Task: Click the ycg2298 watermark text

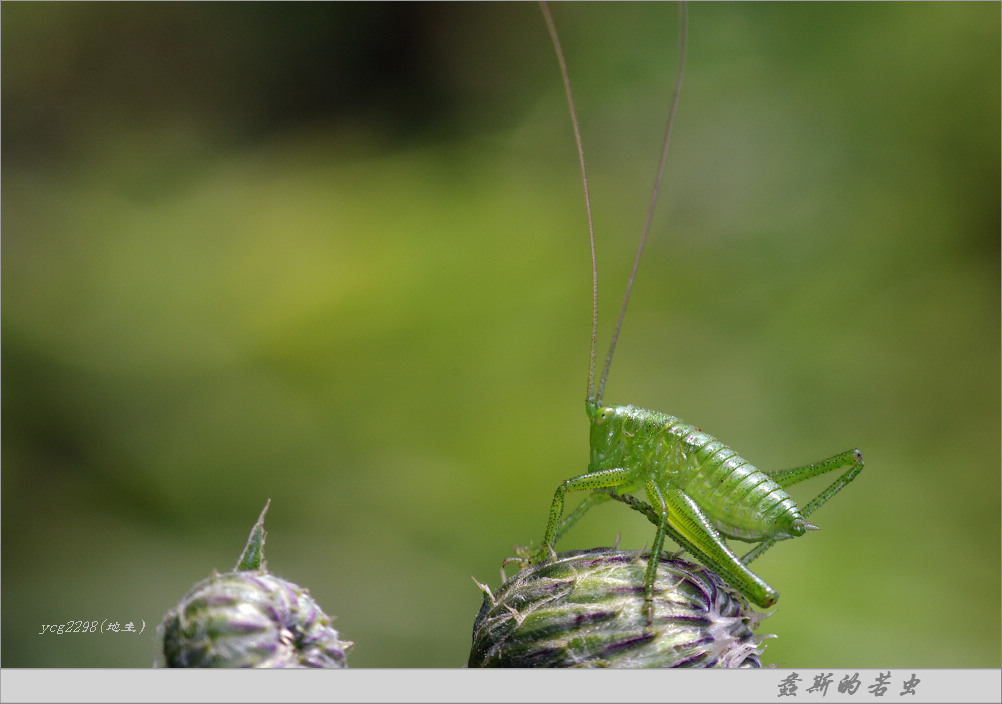Action: tap(92, 627)
